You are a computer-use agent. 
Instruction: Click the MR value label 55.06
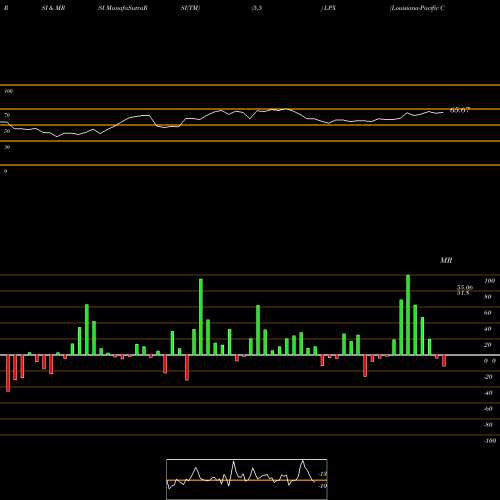pos(465,287)
